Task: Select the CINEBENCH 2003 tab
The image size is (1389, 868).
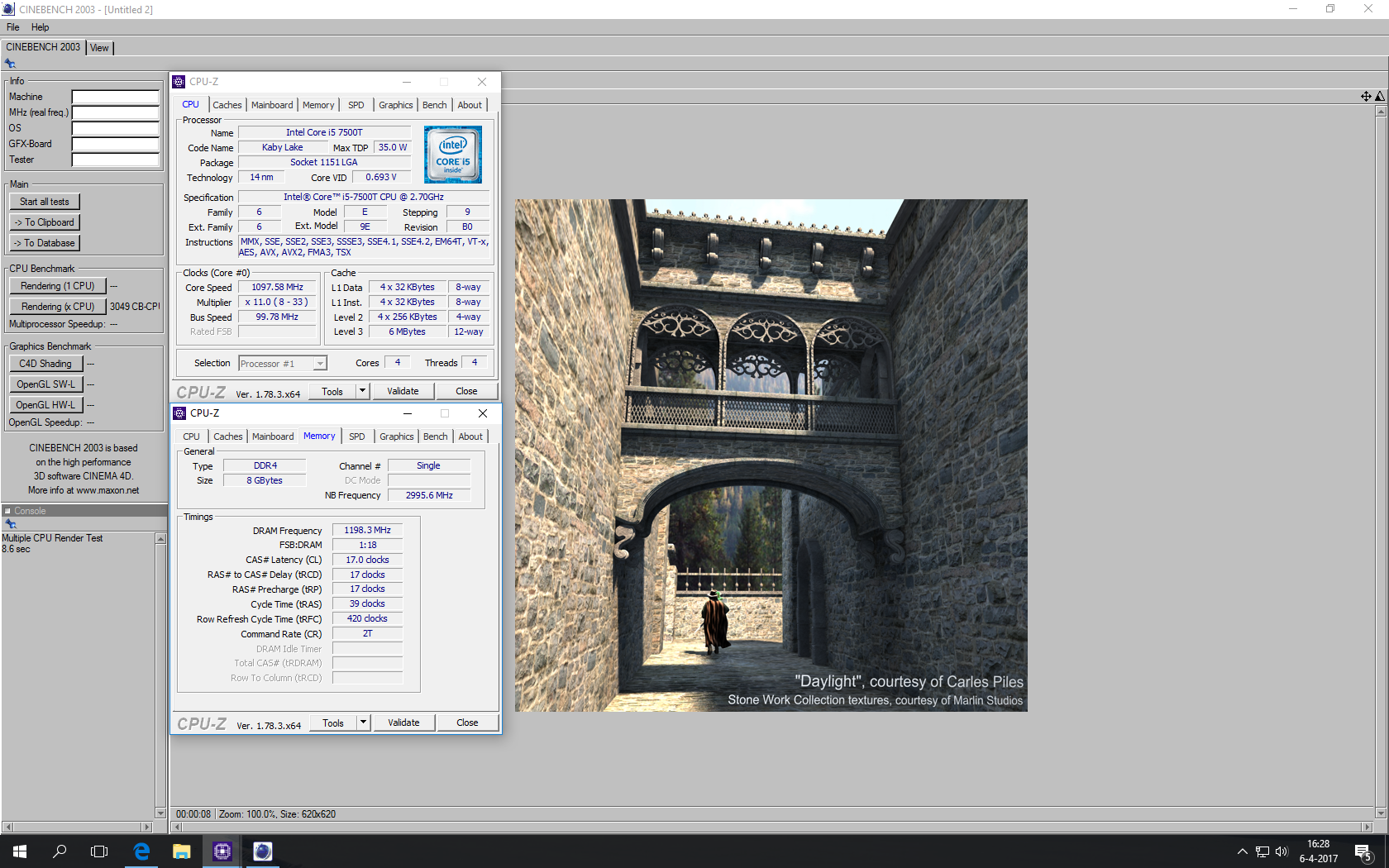Action: tap(43, 47)
